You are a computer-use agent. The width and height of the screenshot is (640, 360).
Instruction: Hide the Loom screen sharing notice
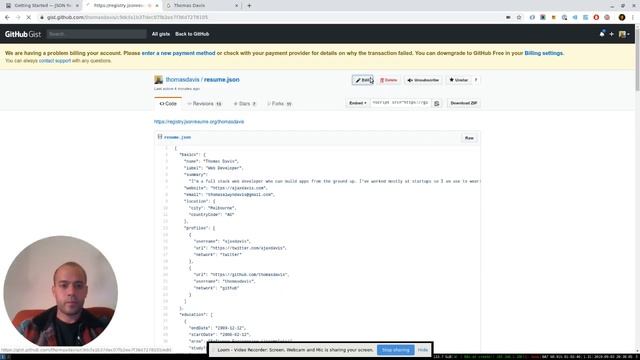[423, 350]
